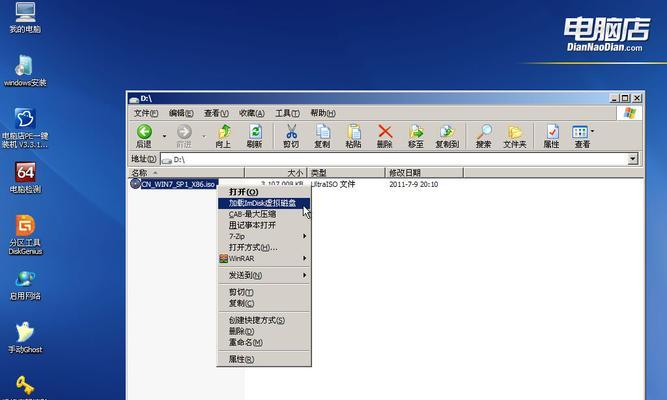667x400 pixels.
Task: Open the 前进 history dropdown arrow
Action: [x=204, y=136]
